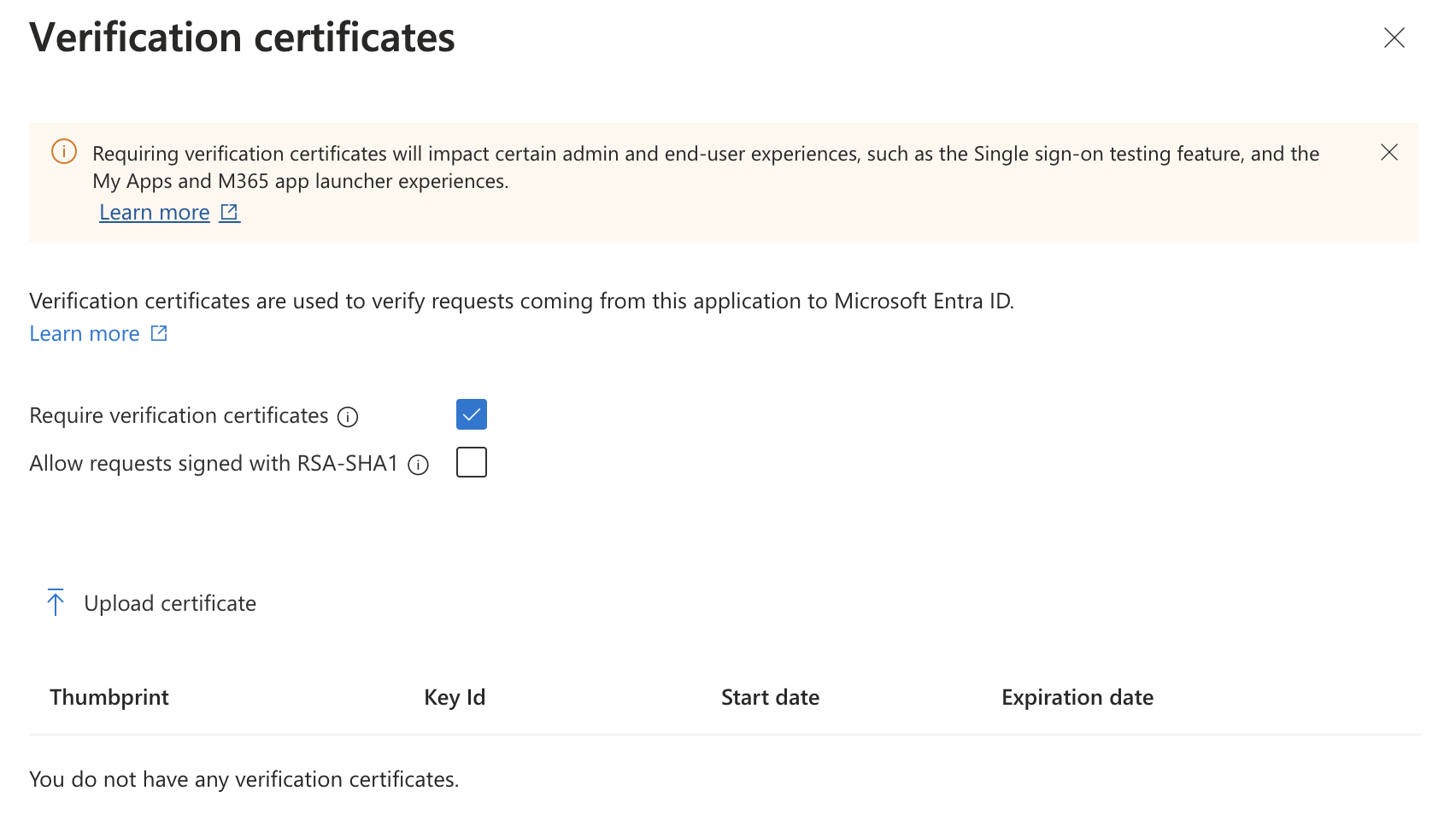The image size is (1456, 832).
Task: Click the Require verification certificates label
Action: click(179, 415)
